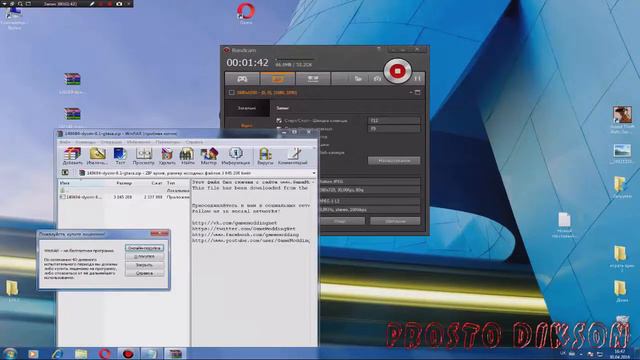Click the Opera icon on the taskbar
Image resolution: width=640 pixels, height=360 pixels.
coord(104,354)
